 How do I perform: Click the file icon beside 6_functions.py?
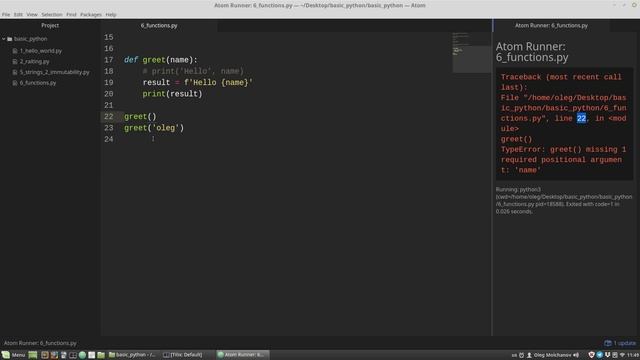coord(15,83)
